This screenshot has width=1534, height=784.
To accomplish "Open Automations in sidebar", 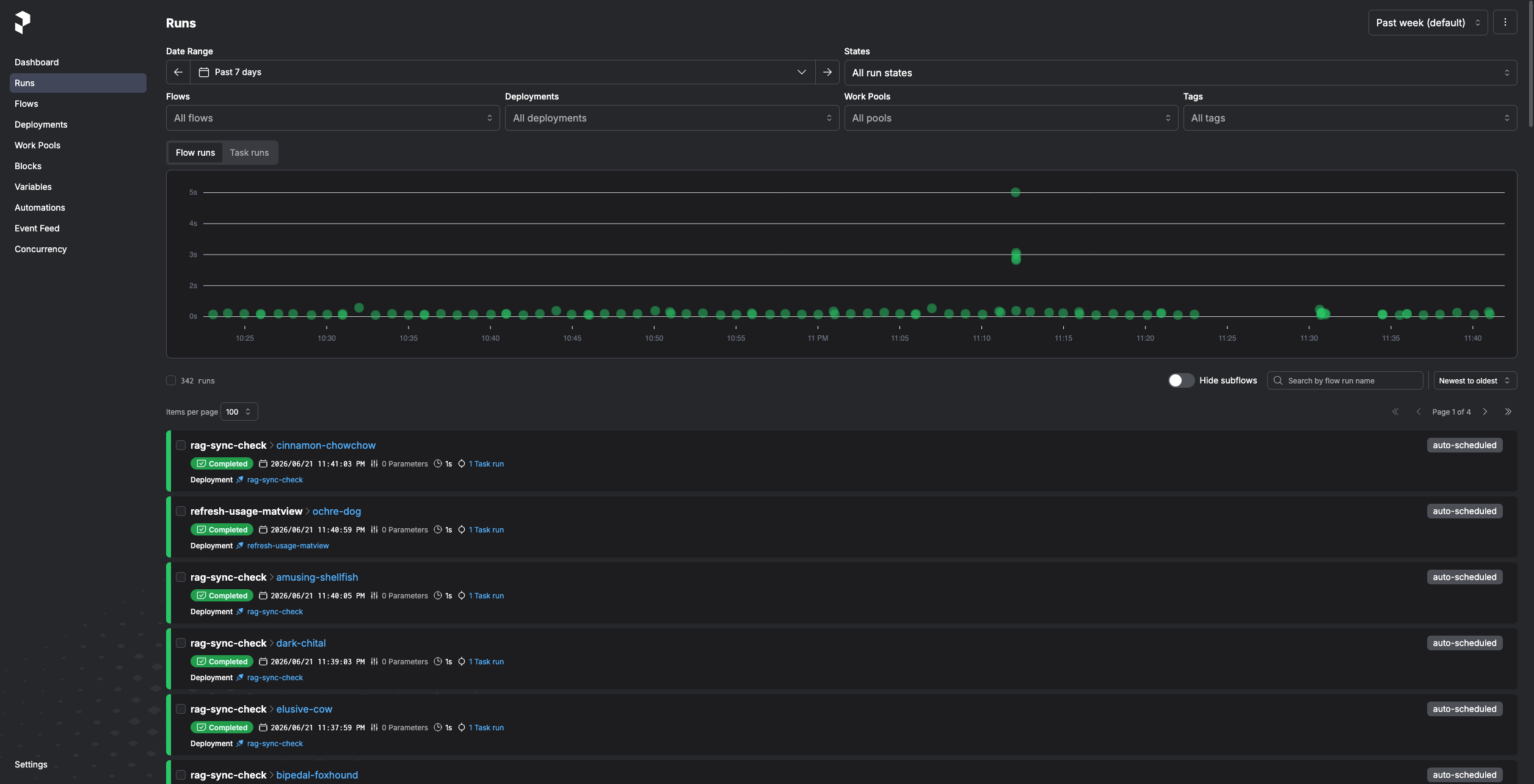I will coord(78,208).
